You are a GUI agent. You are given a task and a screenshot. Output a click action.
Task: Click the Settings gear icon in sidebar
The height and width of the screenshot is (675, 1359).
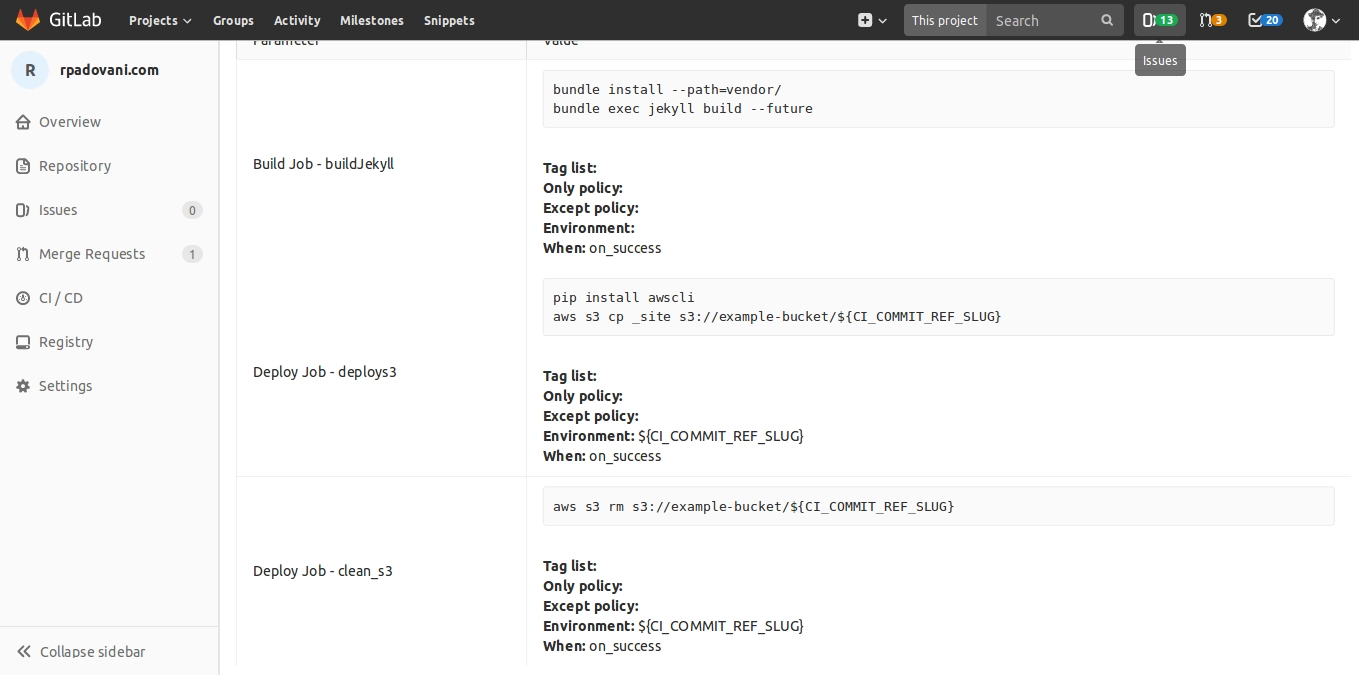[x=23, y=386]
